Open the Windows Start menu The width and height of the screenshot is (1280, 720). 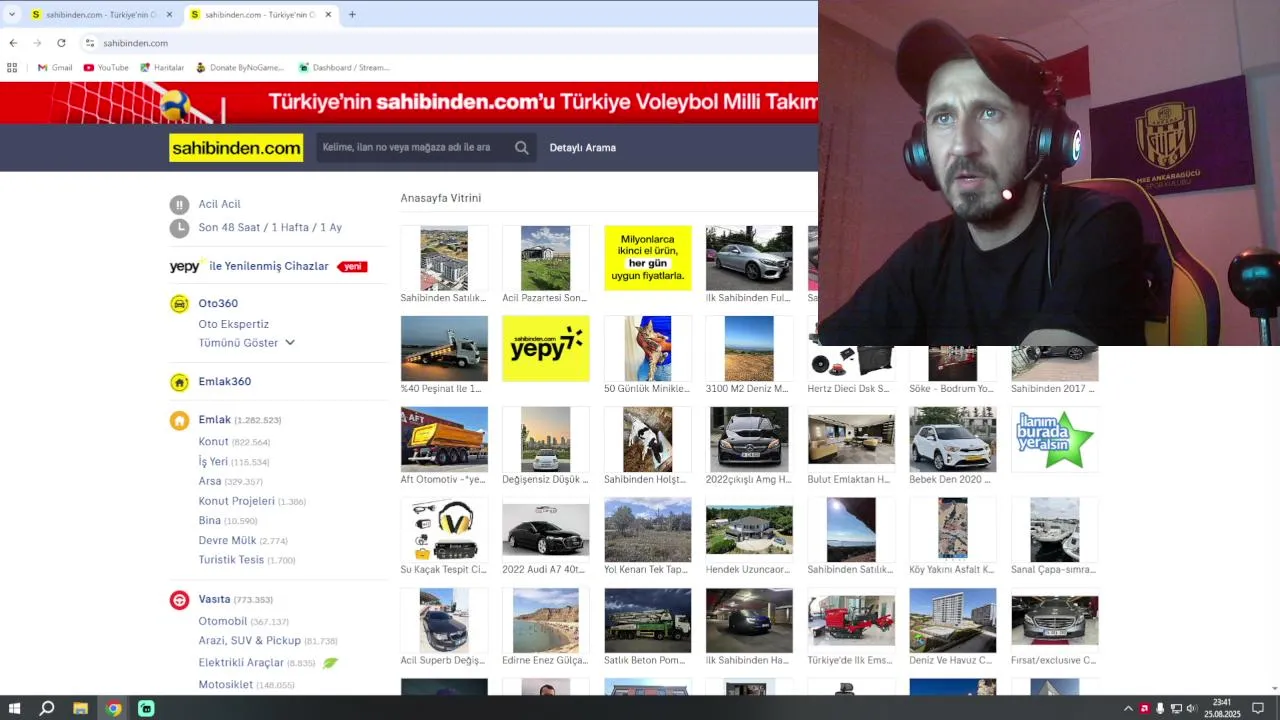point(14,708)
